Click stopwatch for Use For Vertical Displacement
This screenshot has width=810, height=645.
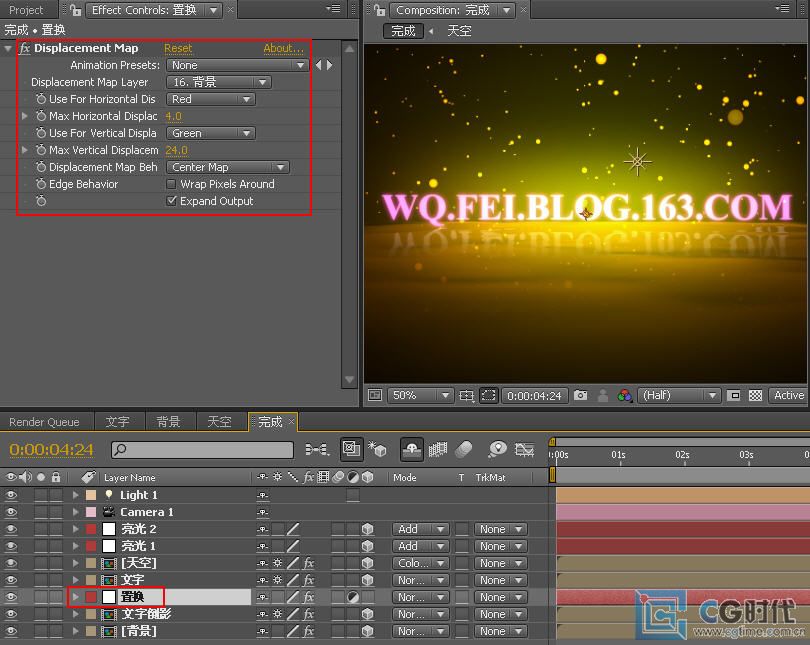coord(41,133)
